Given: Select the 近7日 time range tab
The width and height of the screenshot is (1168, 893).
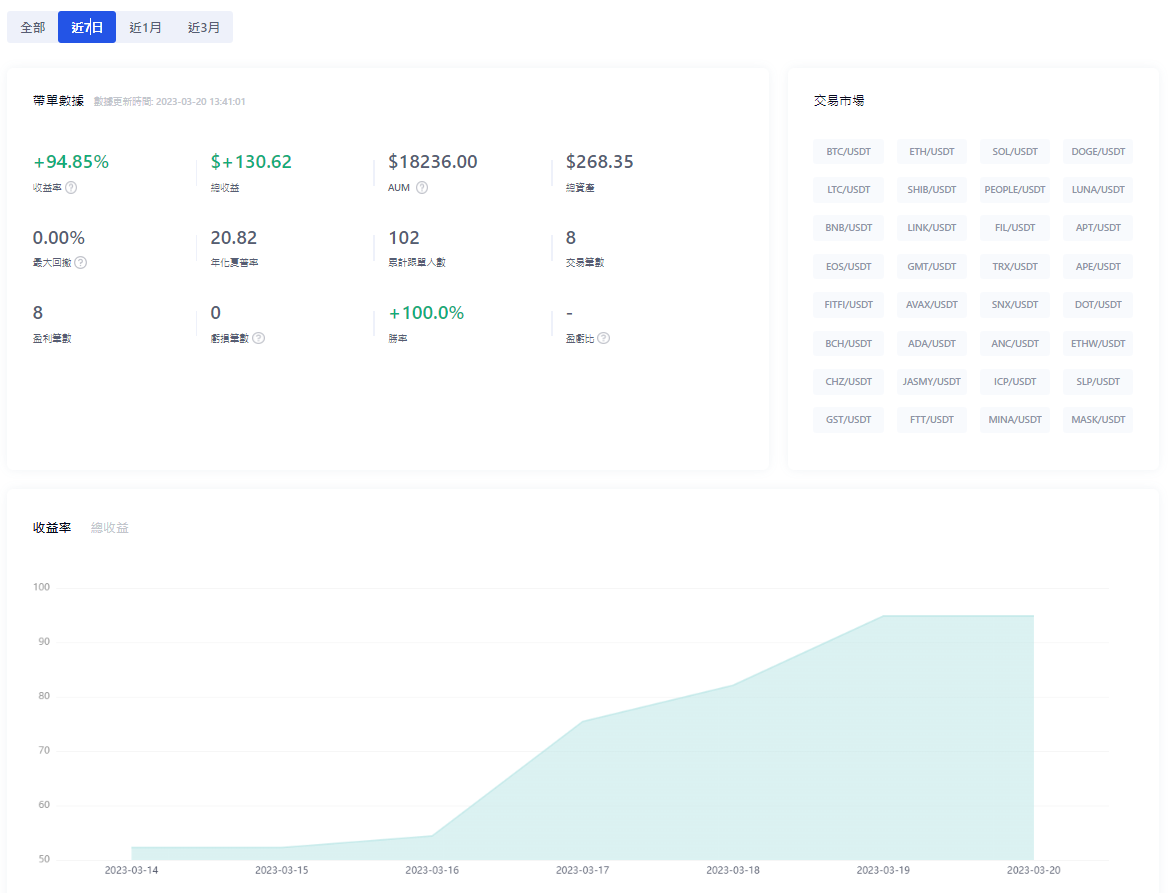Looking at the screenshot, I should tap(87, 27).
